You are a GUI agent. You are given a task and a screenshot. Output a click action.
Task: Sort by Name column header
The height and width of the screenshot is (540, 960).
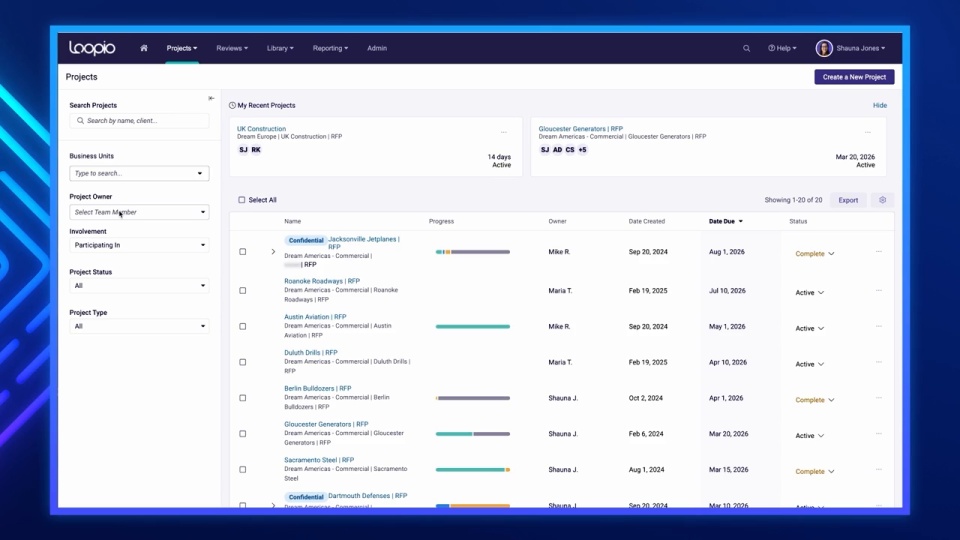click(293, 221)
